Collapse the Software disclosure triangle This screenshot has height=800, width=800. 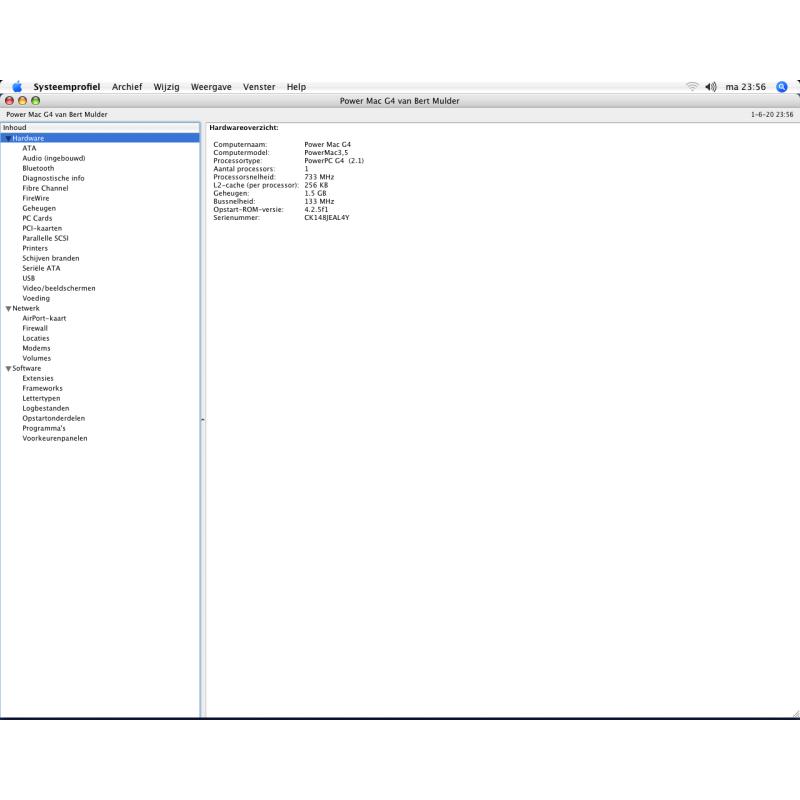coord(8,368)
